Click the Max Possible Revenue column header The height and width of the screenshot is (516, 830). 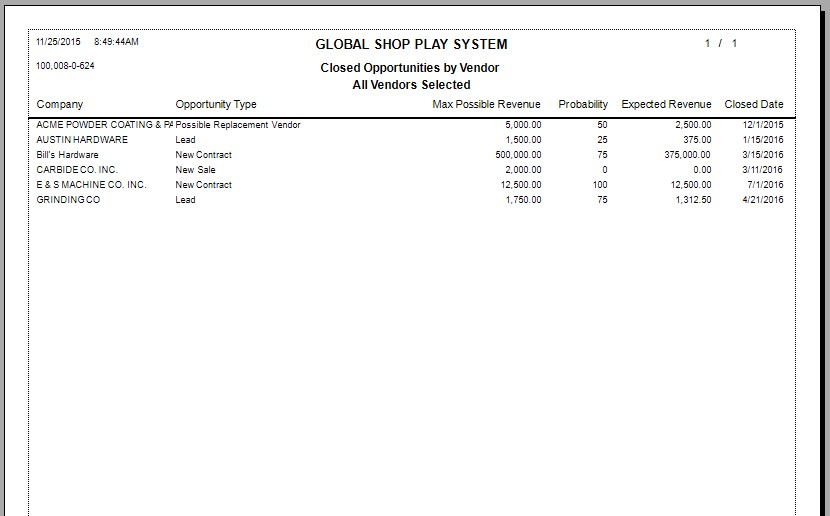486,104
